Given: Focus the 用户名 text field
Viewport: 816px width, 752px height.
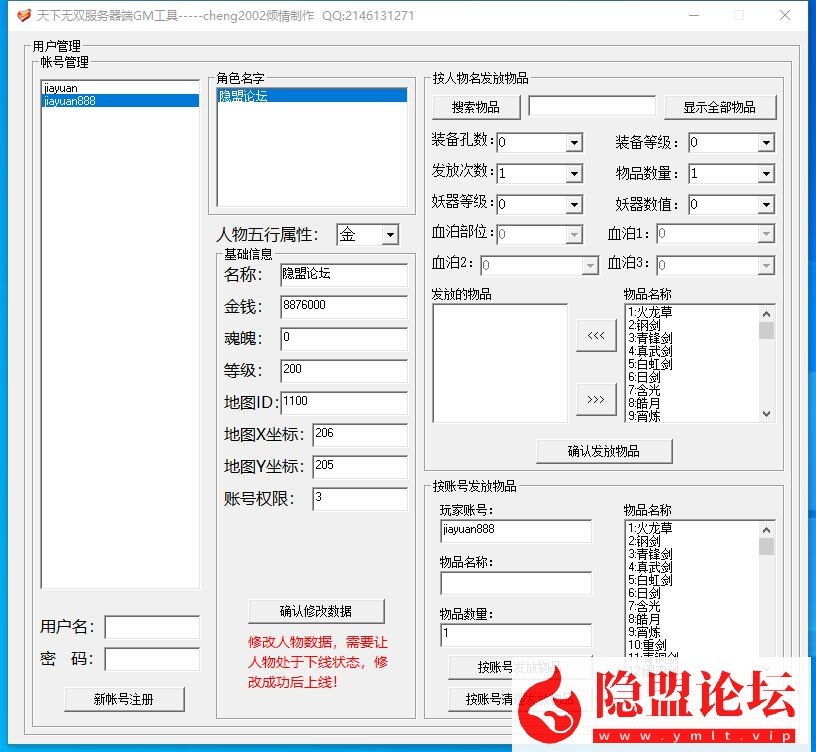Looking at the screenshot, I should pos(152,627).
